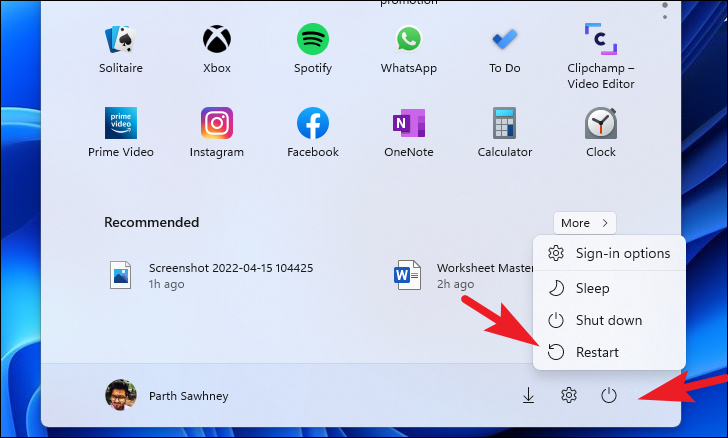
Task: Launch OneNote
Action: [409, 132]
